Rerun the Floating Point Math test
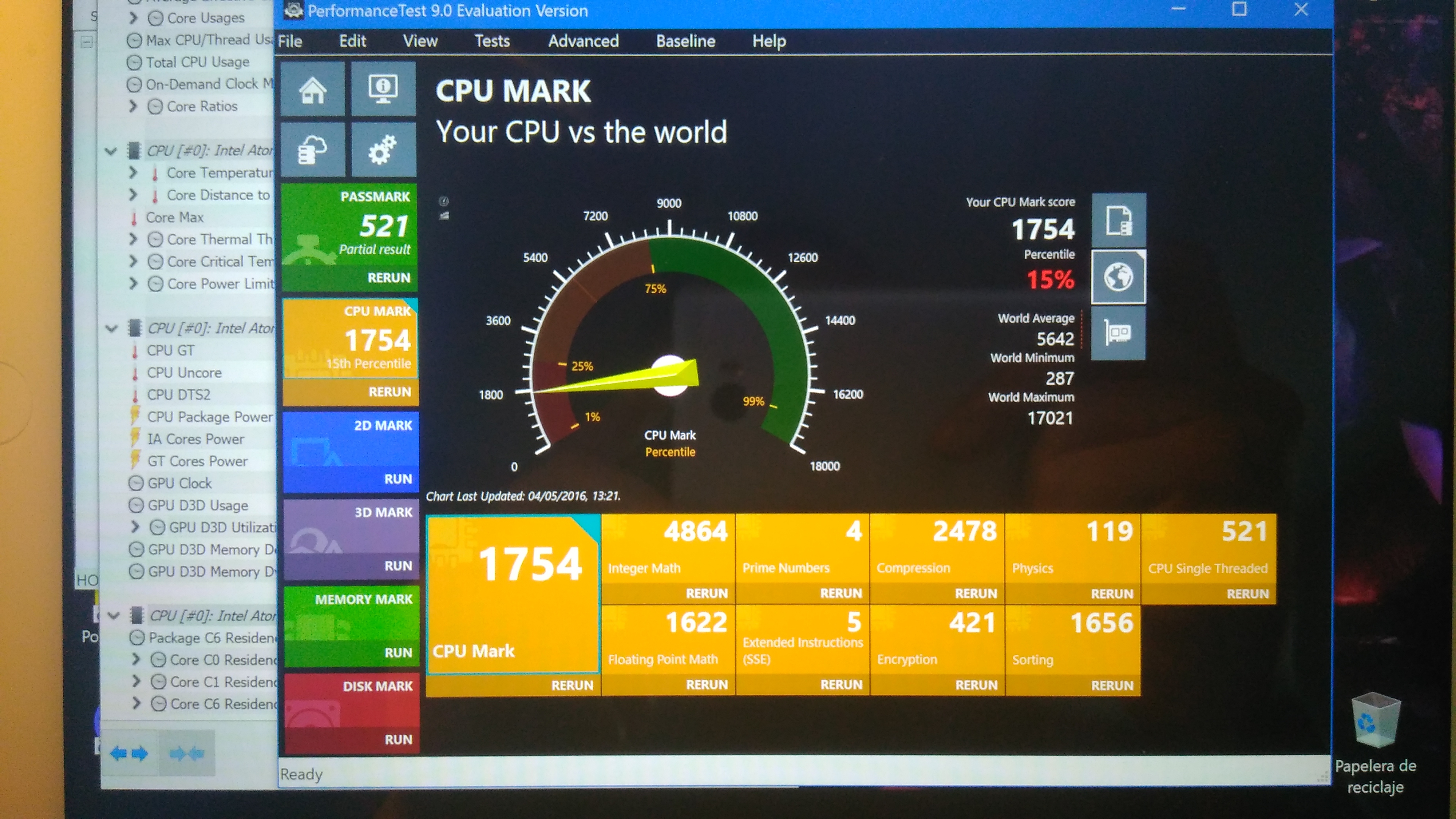1456x819 pixels. click(706, 684)
